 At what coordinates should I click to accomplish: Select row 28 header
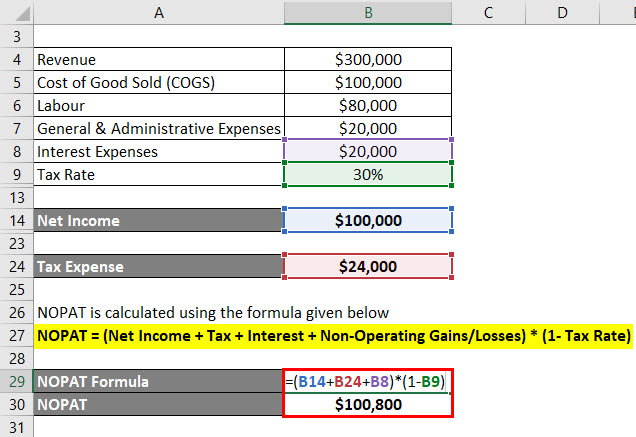17,359
